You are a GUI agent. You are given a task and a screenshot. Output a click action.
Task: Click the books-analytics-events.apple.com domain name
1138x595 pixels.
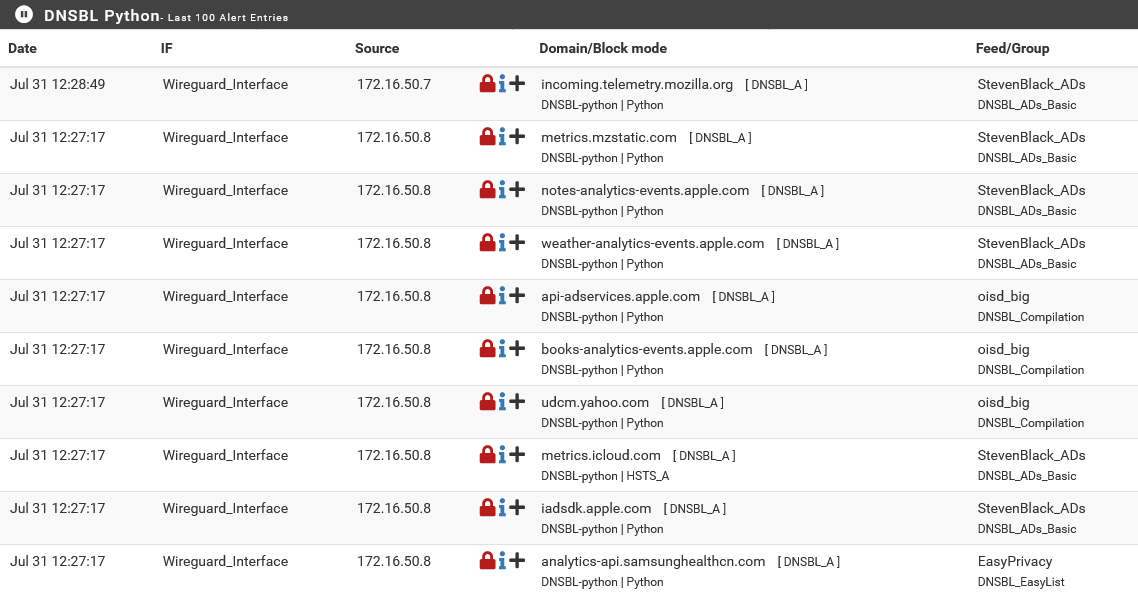tap(647, 349)
